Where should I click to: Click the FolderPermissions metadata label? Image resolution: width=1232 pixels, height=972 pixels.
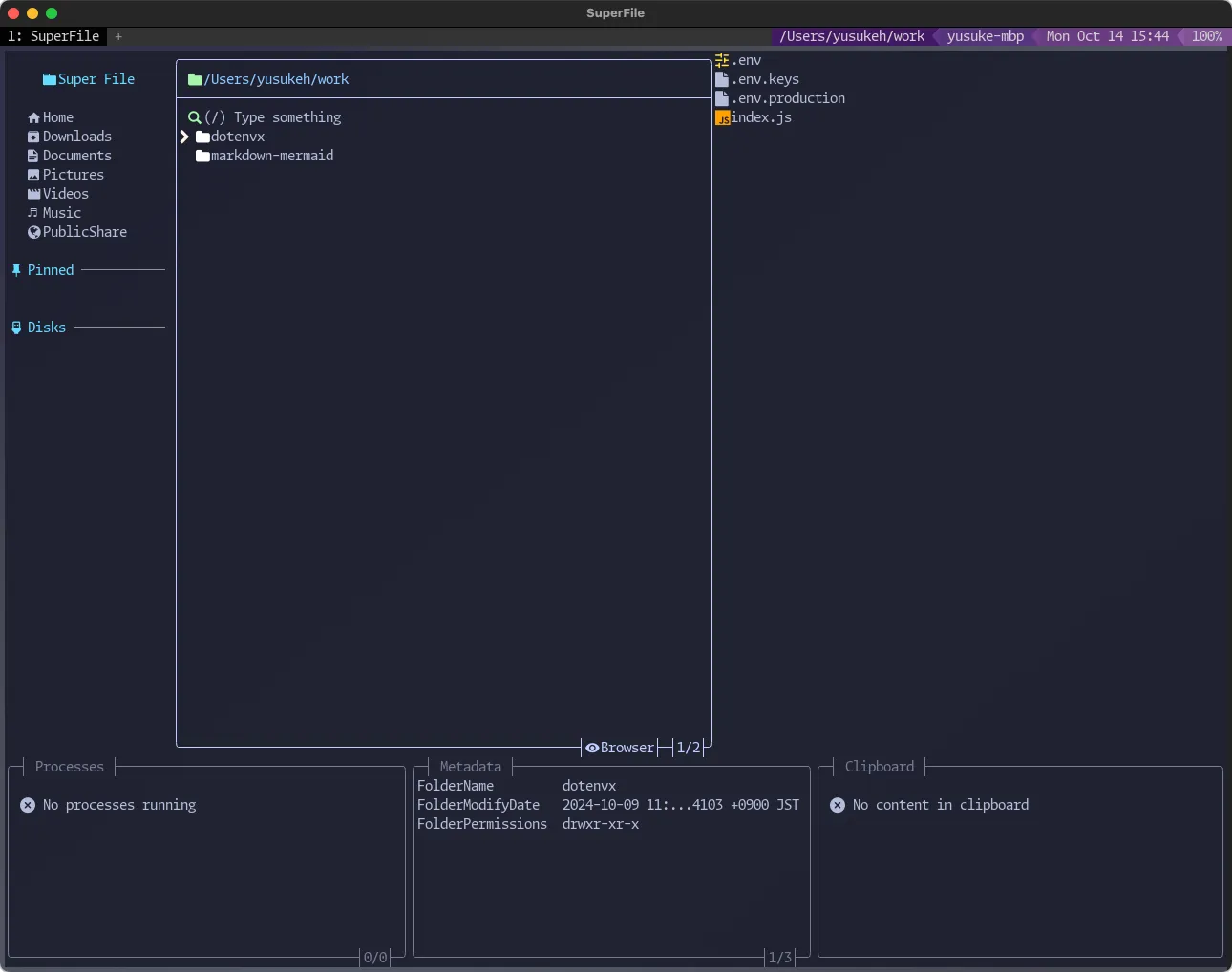click(x=482, y=824)
